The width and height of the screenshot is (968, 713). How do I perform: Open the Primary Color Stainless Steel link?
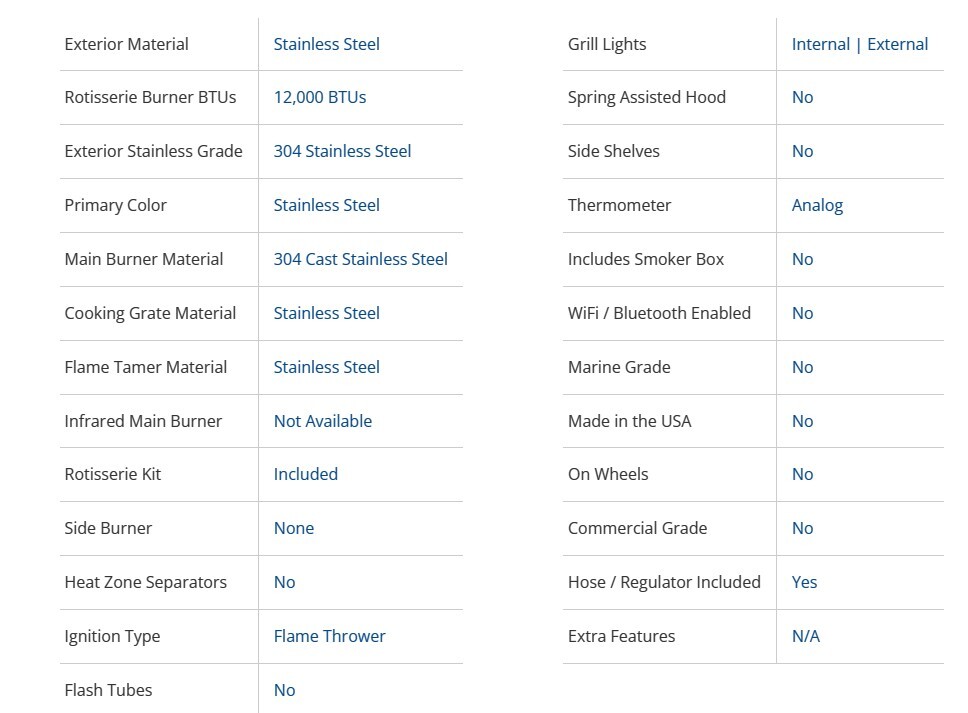(x=326, y=205)
